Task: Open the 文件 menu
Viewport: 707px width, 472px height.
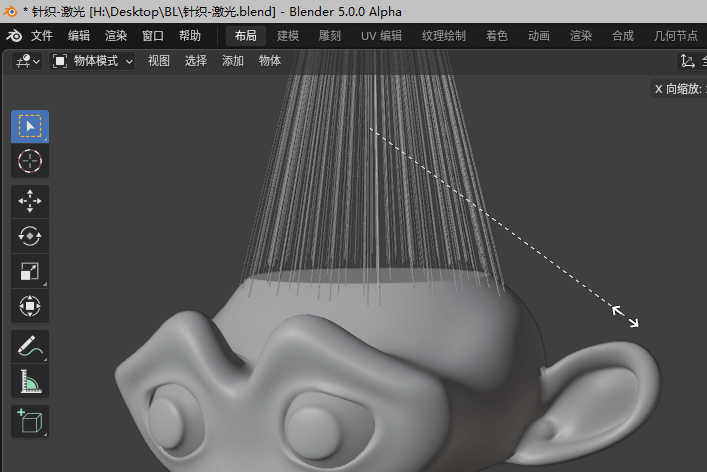Action: pyautogui.click(x=42, y=36)
